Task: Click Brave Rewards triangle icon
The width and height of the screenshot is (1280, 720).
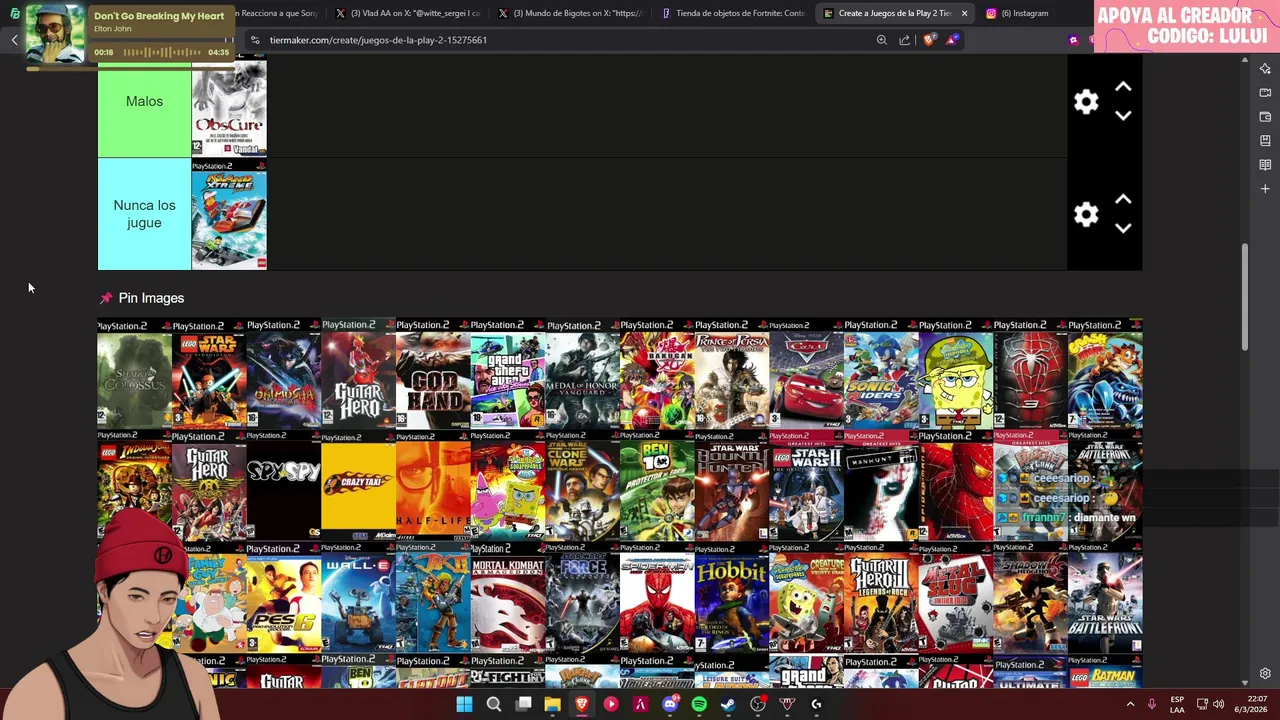Action: click(x=953, y=40)
